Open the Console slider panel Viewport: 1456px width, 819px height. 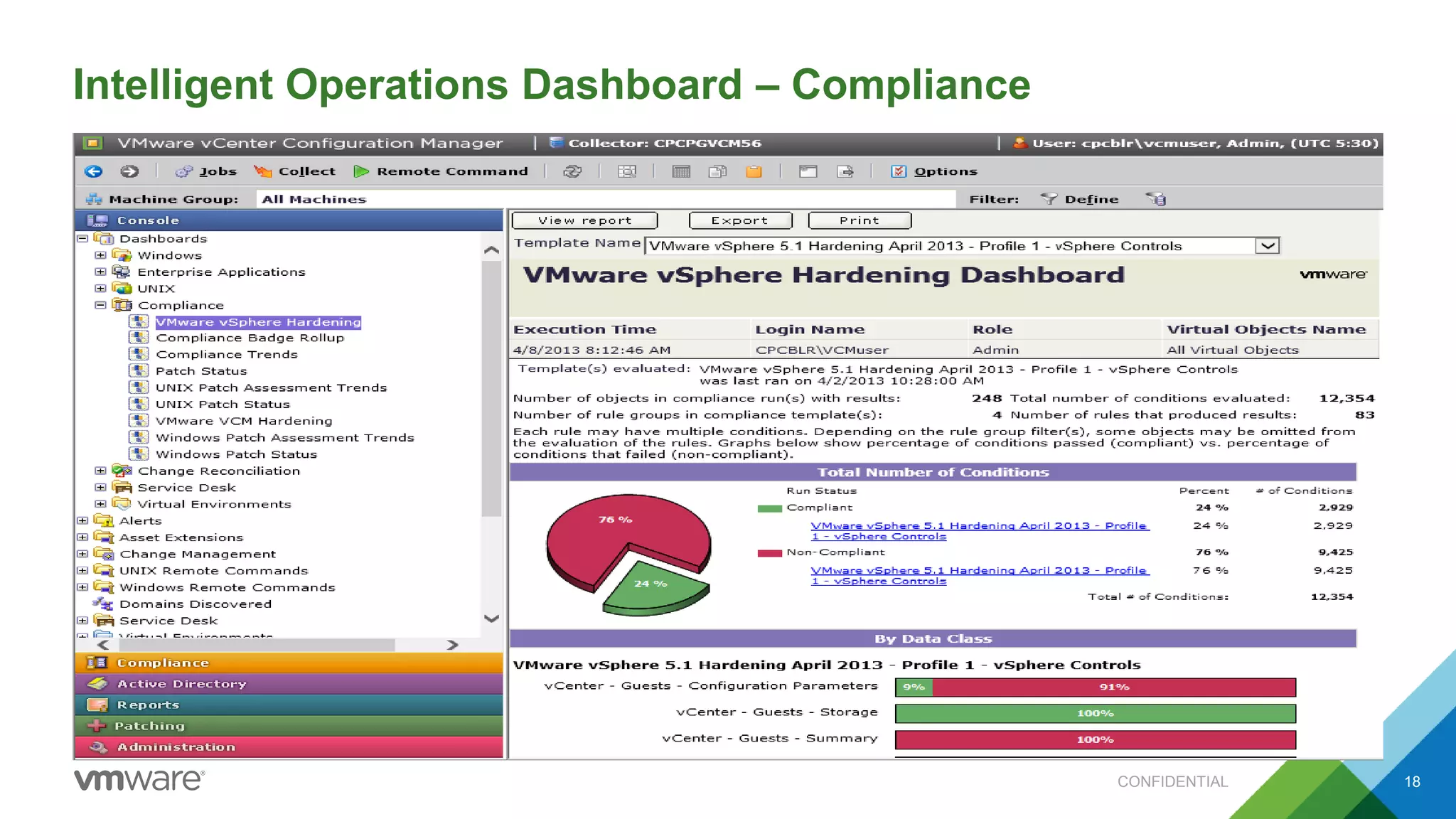(289, 220)
